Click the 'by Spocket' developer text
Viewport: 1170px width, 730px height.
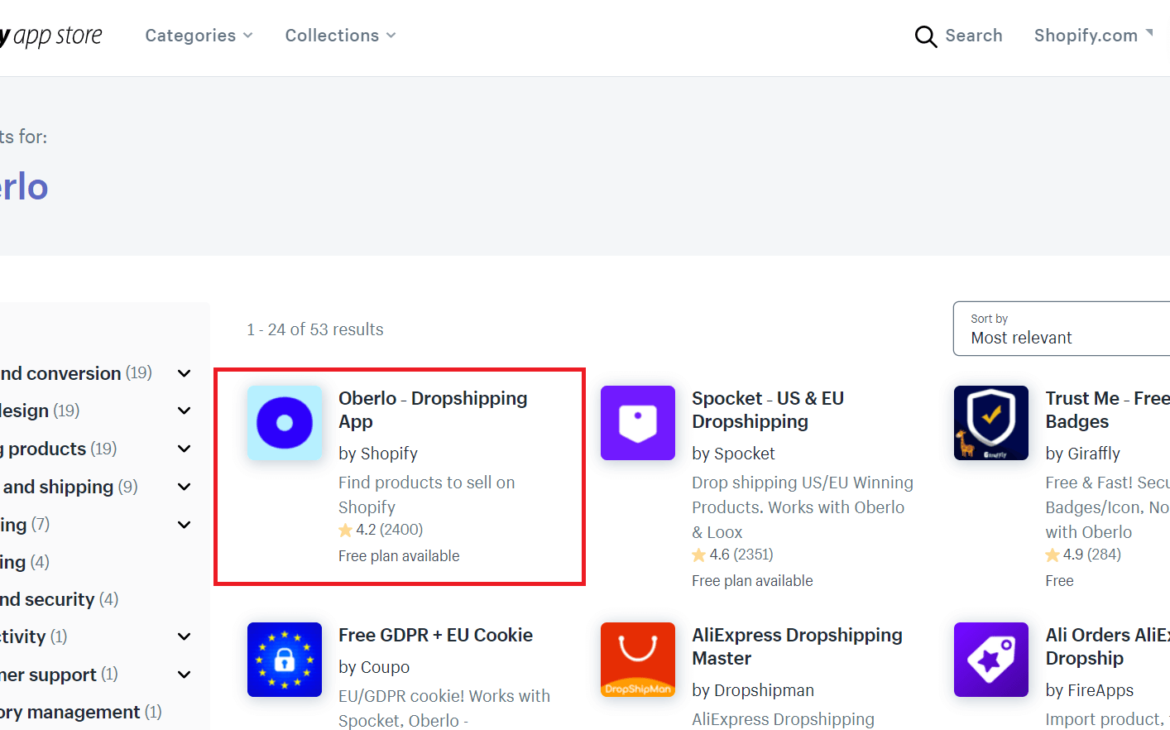tap(733, 453)
